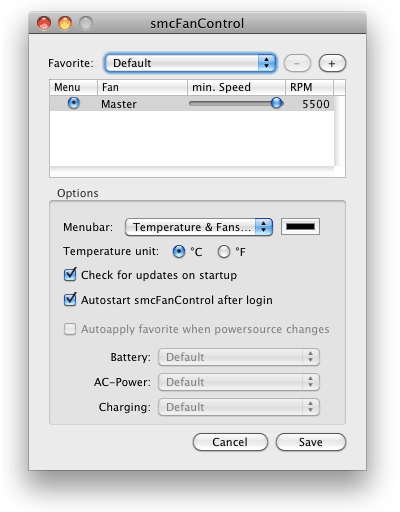Open the Battery favorite dropdown
The image size is (400, 512).
[239, 357]
